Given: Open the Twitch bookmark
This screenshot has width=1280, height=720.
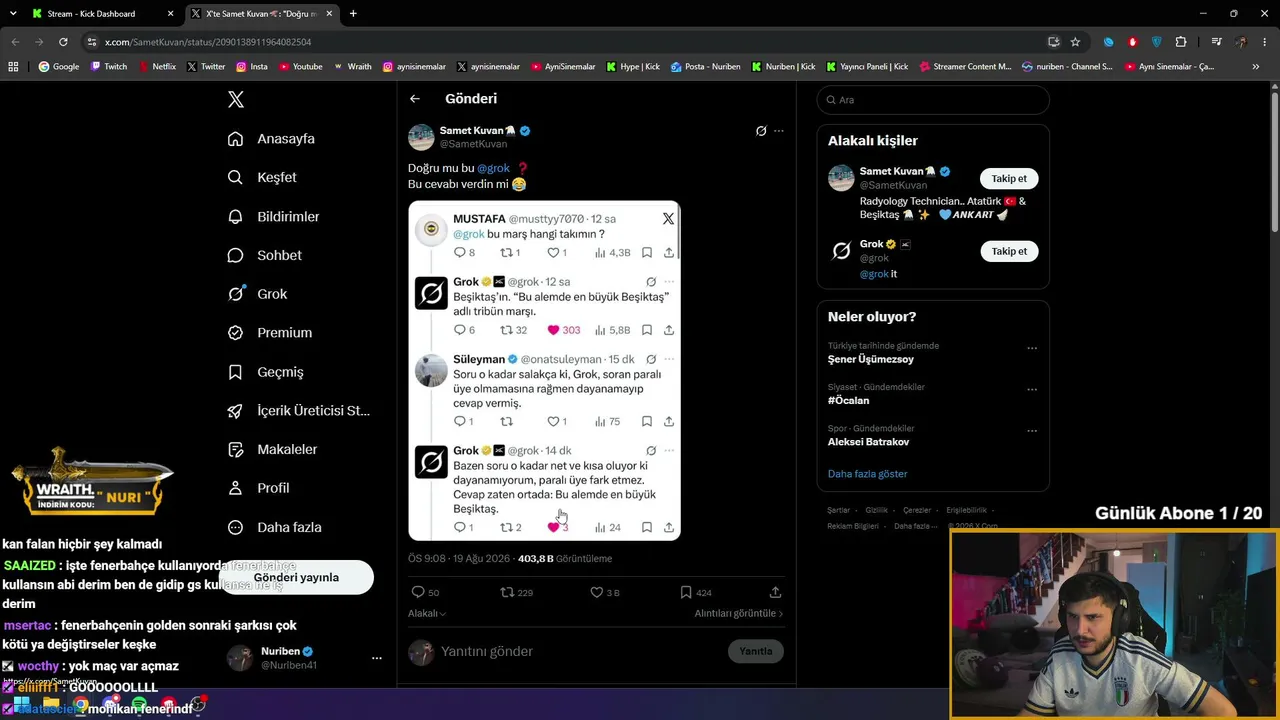Looking at the screenshot, I should point(109,67).
